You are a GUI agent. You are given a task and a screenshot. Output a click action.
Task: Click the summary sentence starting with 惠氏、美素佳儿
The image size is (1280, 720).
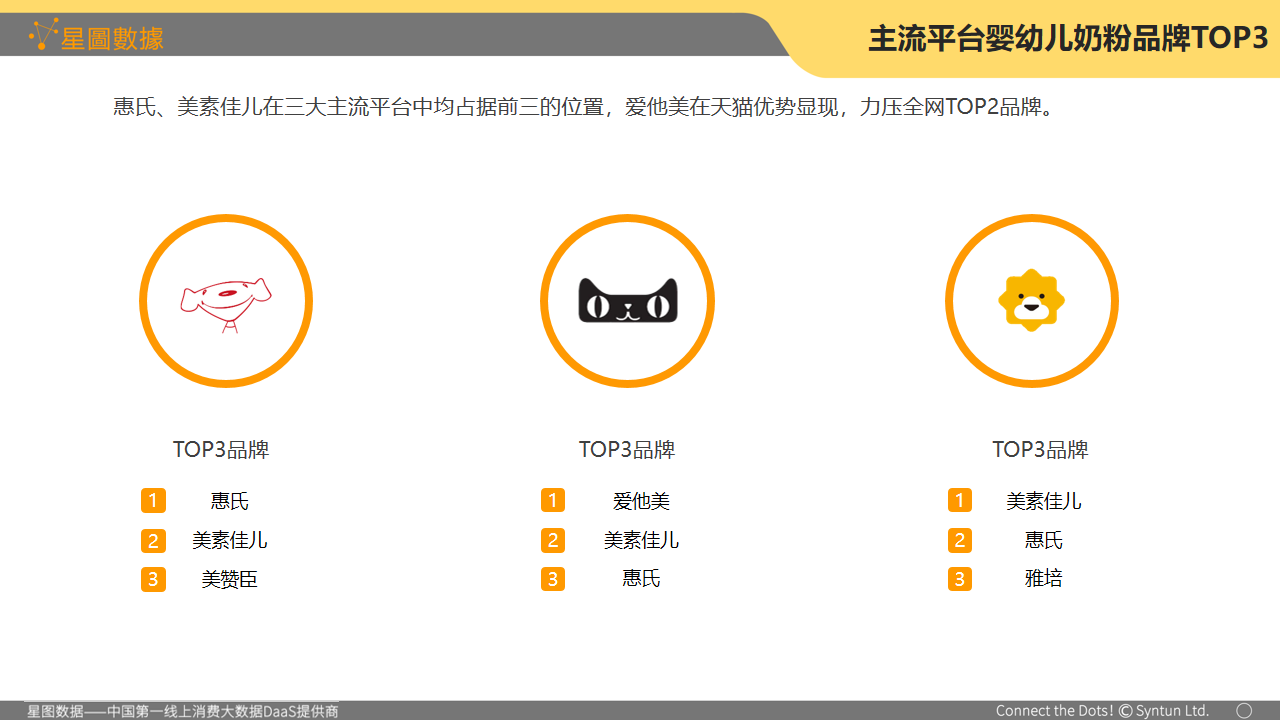tap(585, 107)
